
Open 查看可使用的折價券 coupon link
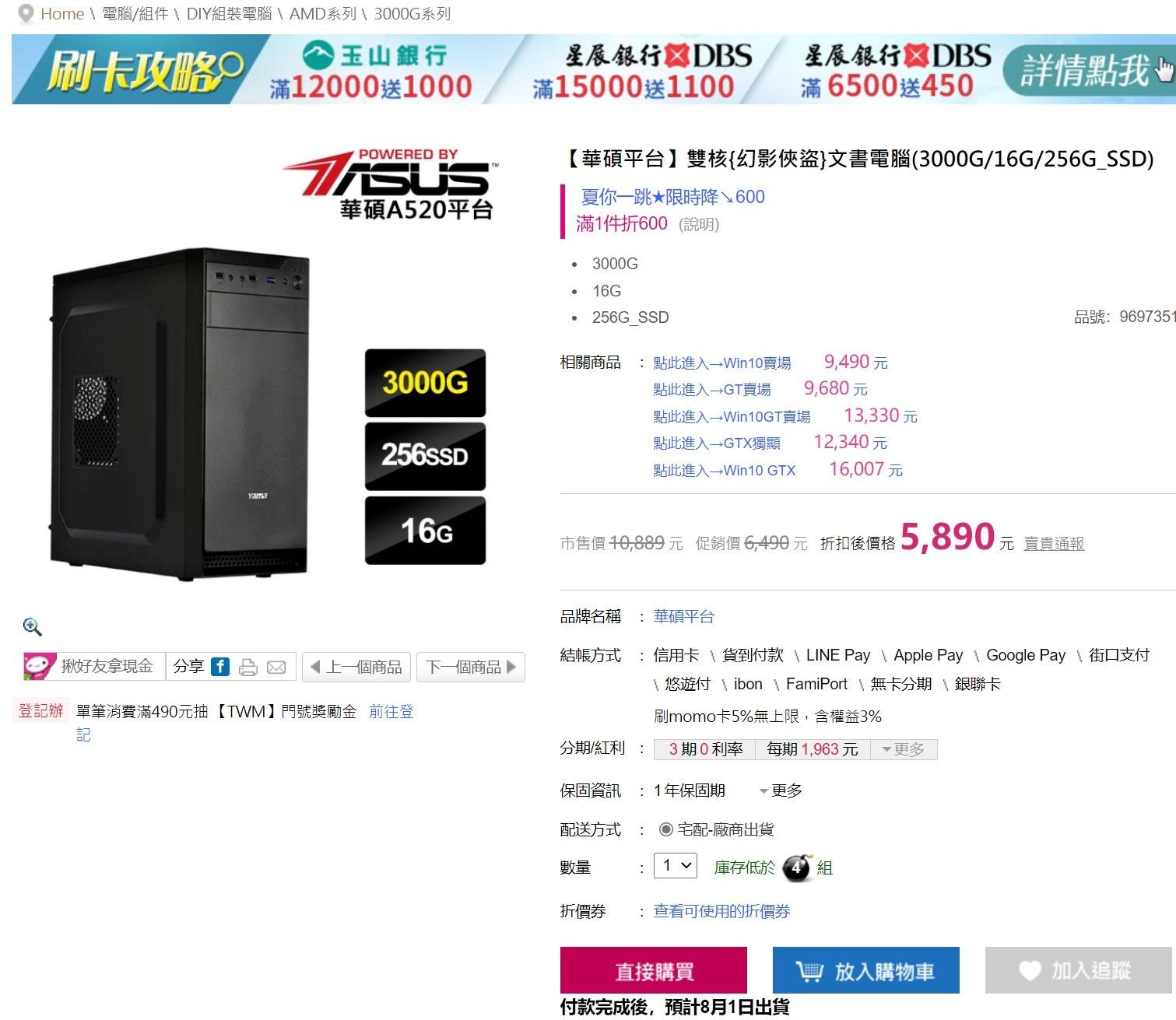point(721,911)
